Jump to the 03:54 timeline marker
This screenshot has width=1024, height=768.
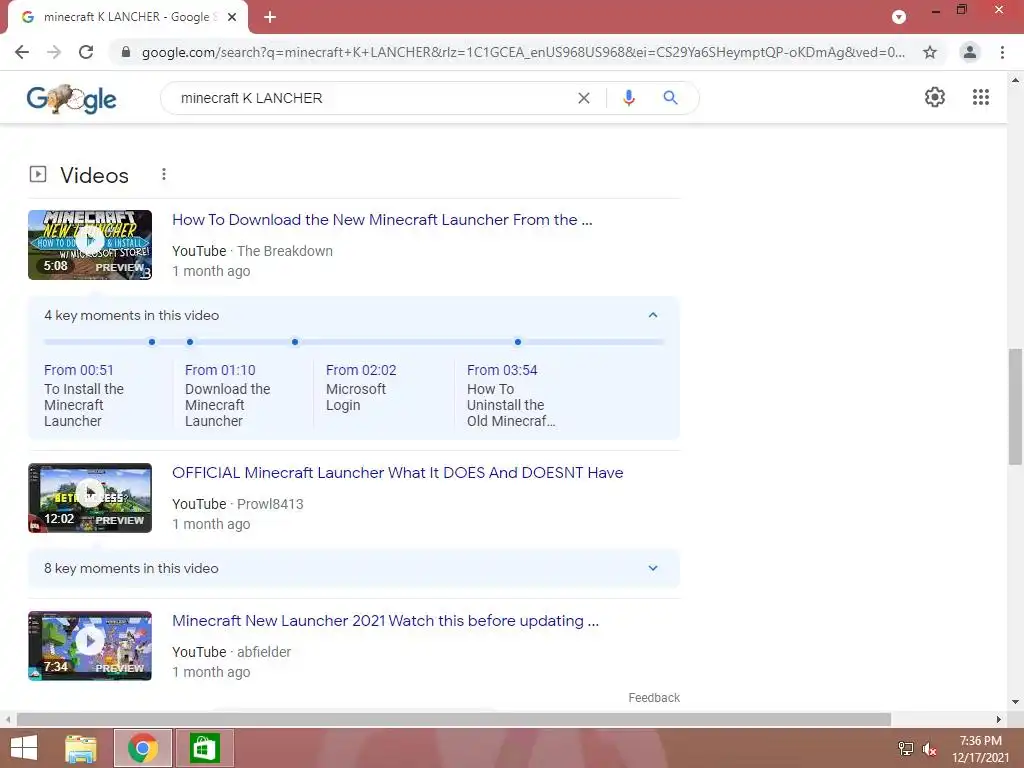click(x=517, y=342)
